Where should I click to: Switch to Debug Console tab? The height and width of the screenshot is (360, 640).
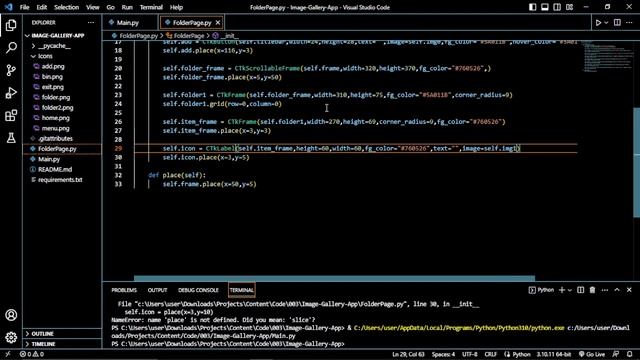pyautogui.click(x=198, y=290)
